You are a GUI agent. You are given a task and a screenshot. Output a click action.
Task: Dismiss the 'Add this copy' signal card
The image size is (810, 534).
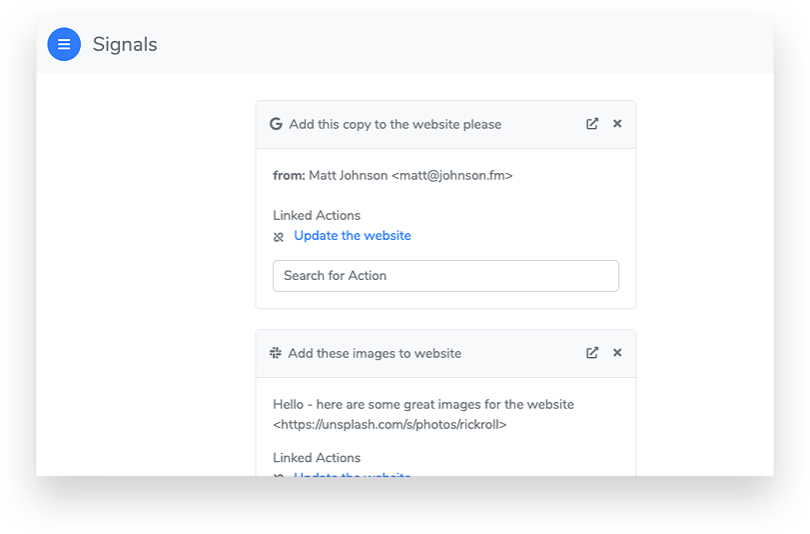pyautogui.click(x=617, y=124)
